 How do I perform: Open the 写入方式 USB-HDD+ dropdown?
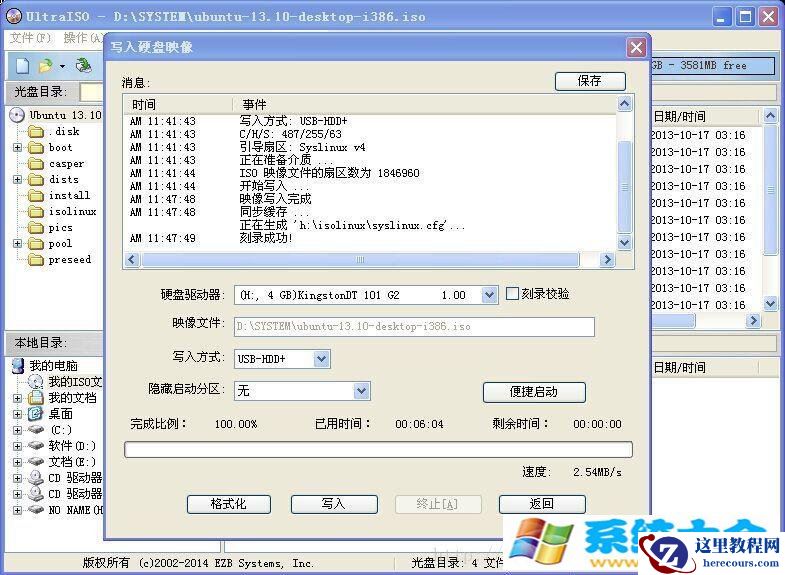[321, 359]
